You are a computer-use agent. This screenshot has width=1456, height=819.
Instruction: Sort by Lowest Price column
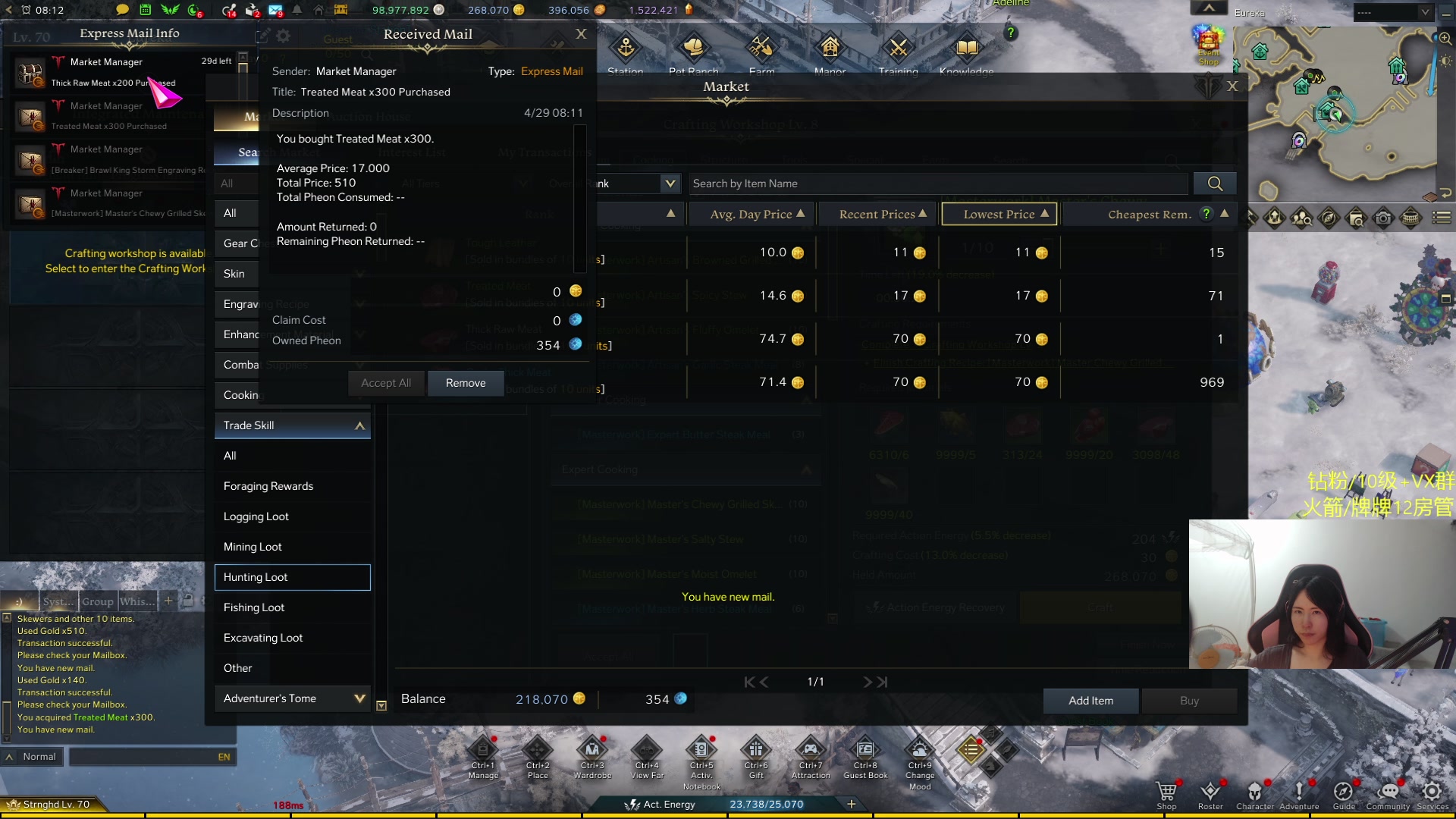click(x=999, y=215)
